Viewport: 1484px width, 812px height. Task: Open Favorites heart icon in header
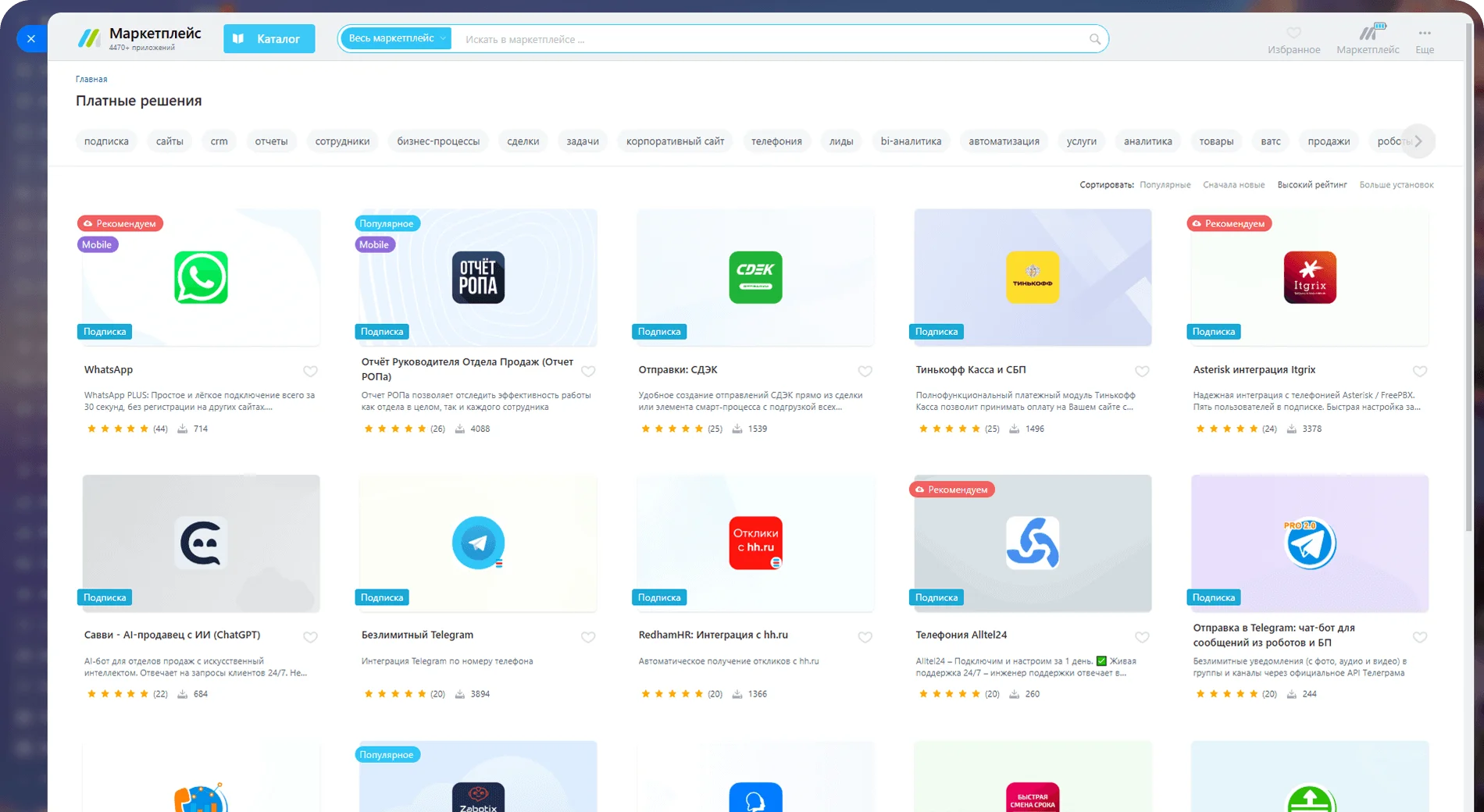(1293, 33)
